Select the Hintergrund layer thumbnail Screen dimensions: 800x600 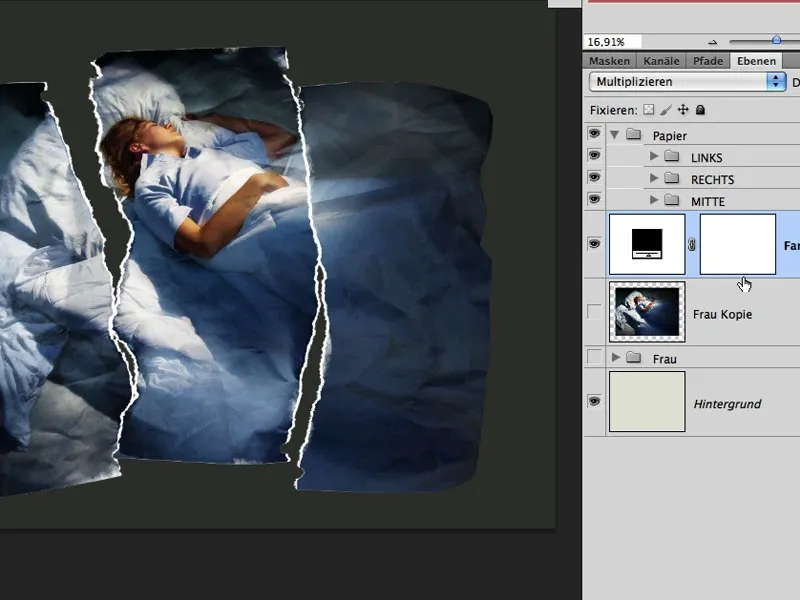coord(647,402)
